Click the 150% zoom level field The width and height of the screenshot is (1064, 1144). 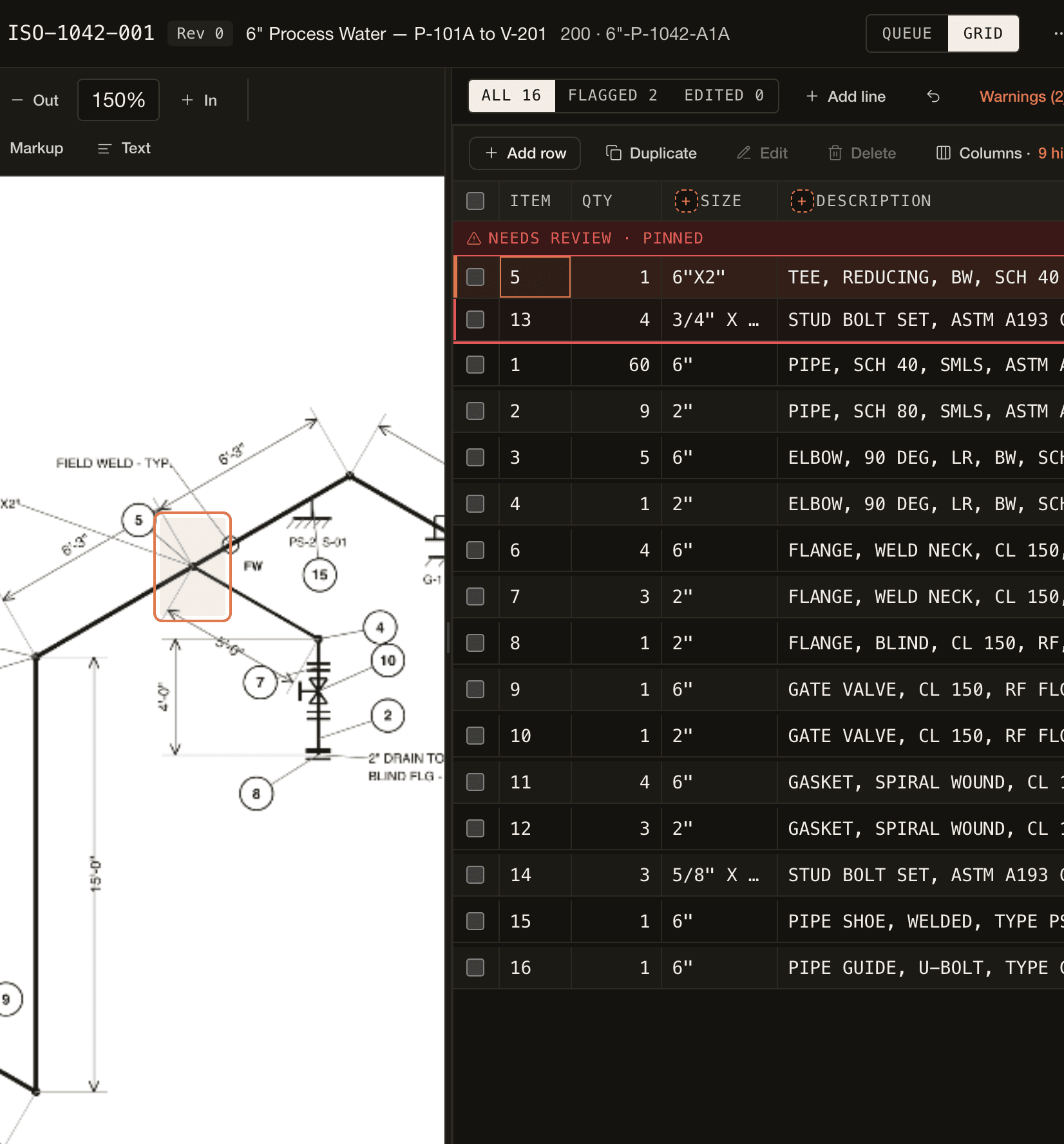pos(119,100)
